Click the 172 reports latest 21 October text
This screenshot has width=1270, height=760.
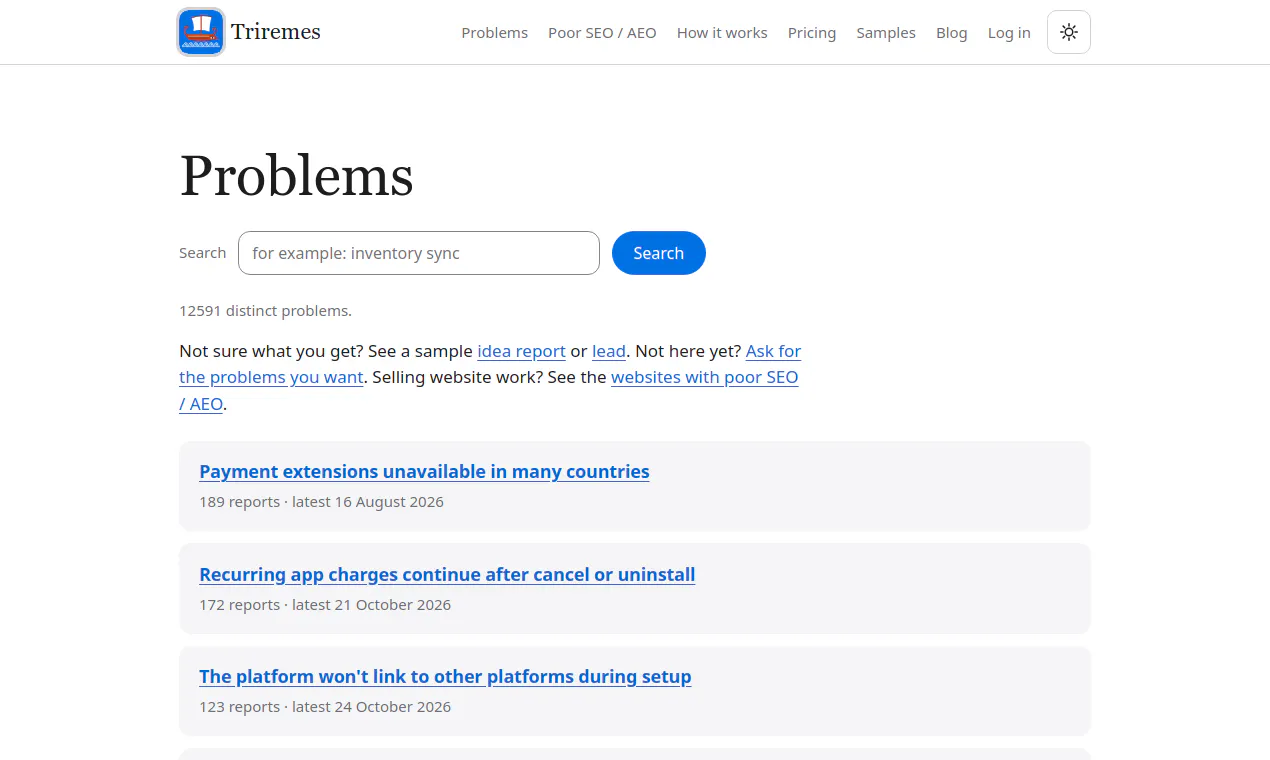pos(325,605)
